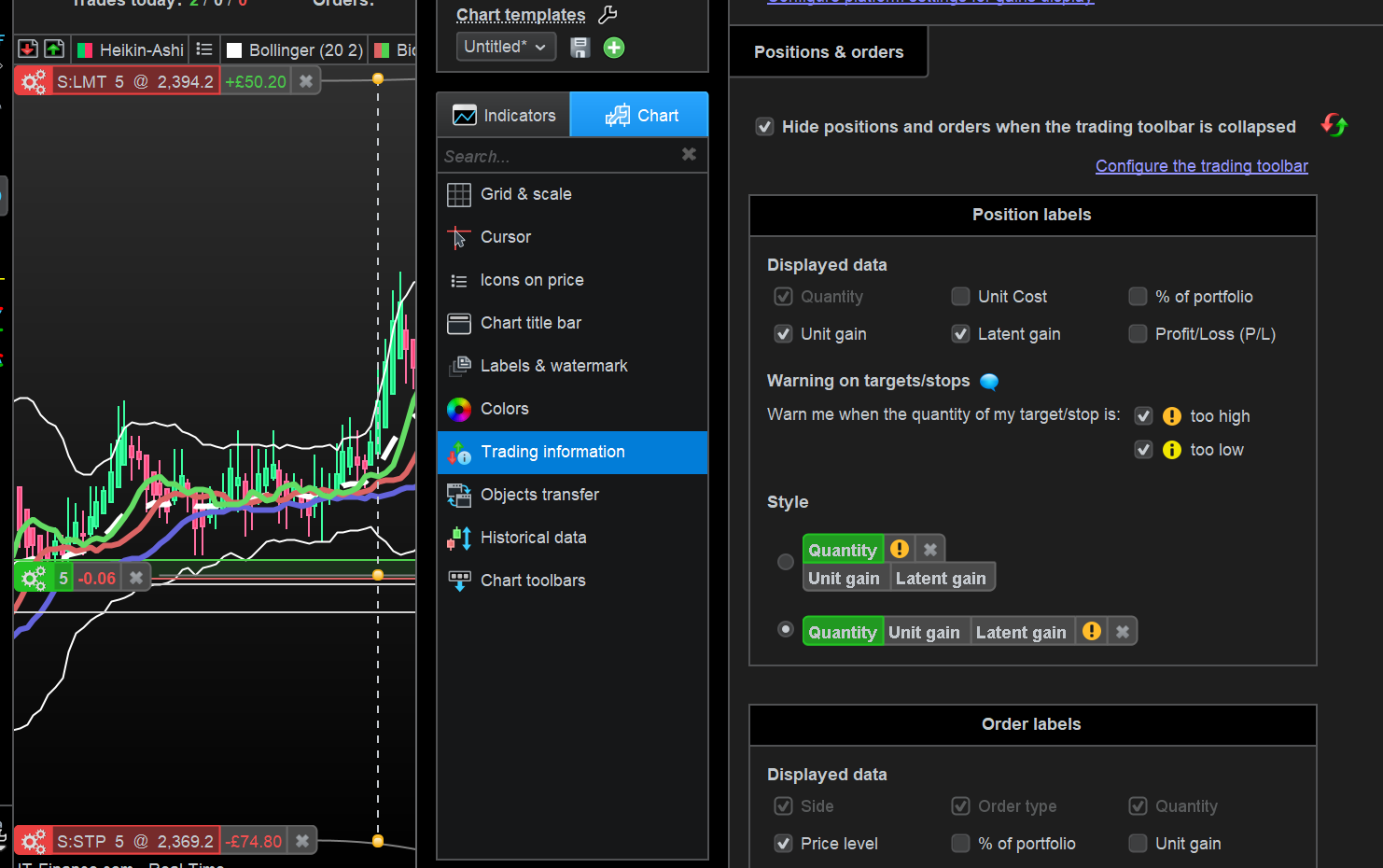Open Labels & watermark settings

[572, 366]
